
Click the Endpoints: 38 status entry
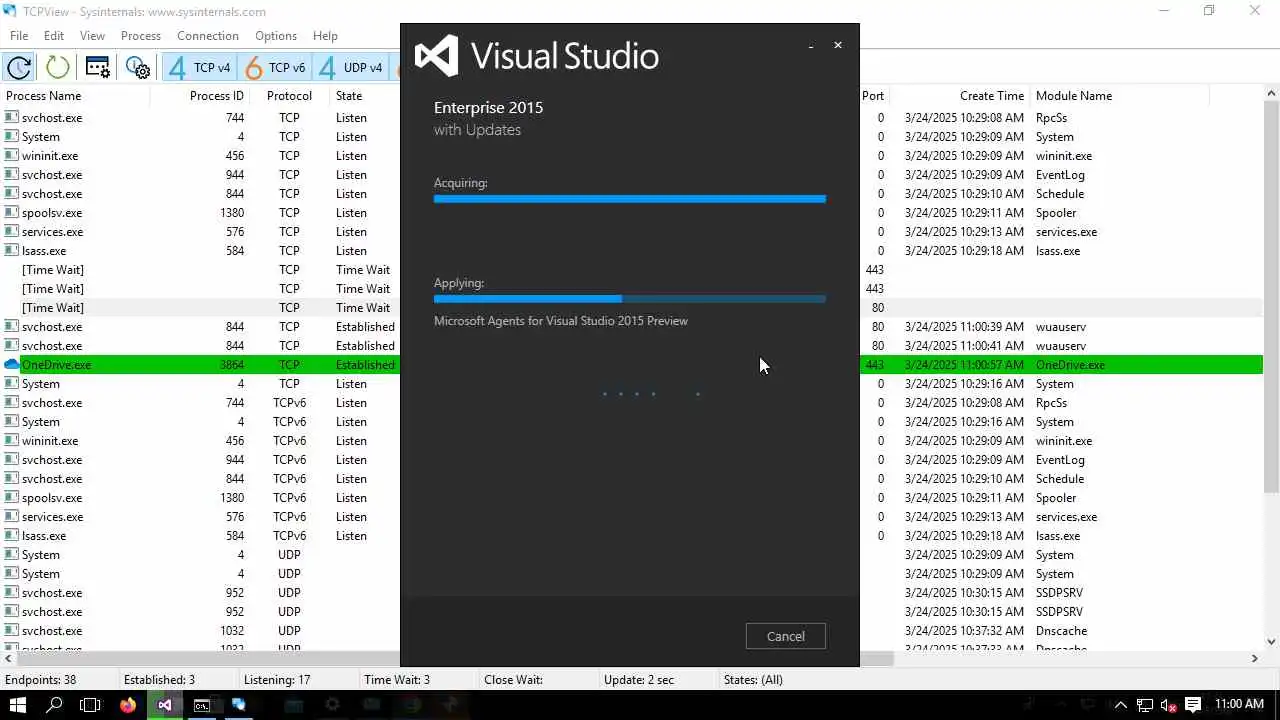tap(40, 680)
